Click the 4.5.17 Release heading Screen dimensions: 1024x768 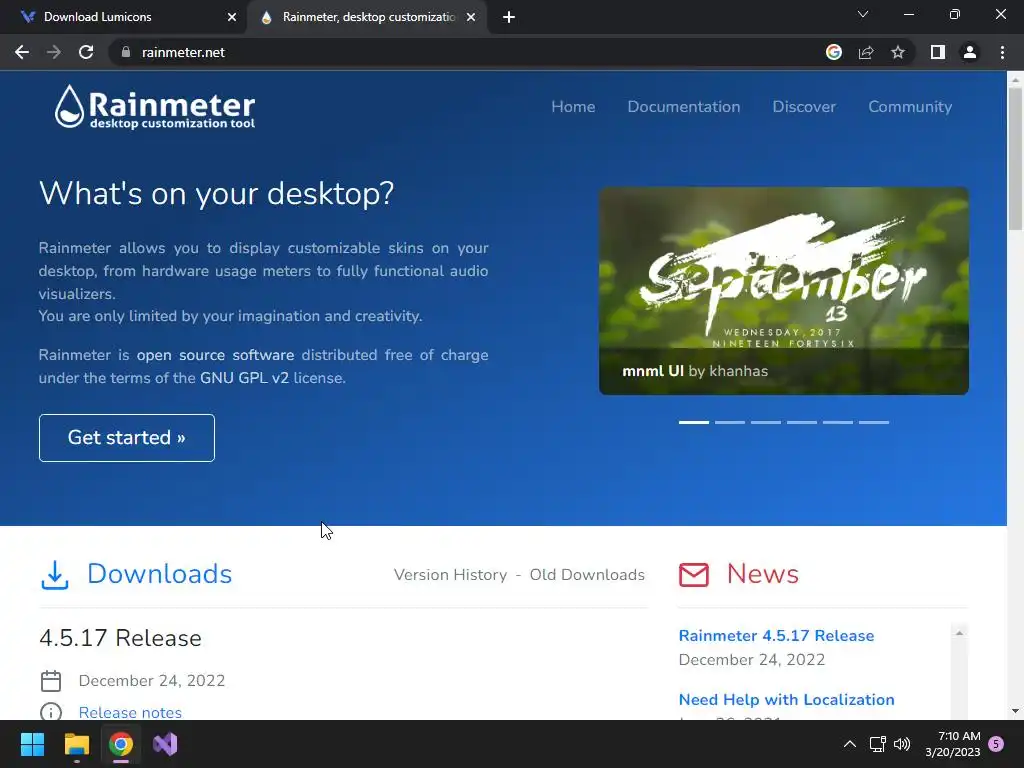(120, 638)
